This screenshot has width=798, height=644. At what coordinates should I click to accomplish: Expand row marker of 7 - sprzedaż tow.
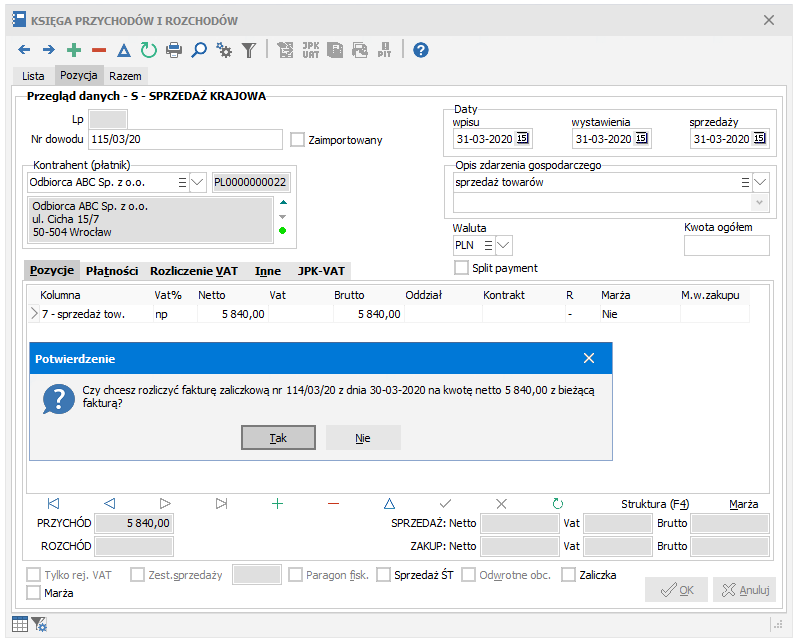click(x=34, y=314)
